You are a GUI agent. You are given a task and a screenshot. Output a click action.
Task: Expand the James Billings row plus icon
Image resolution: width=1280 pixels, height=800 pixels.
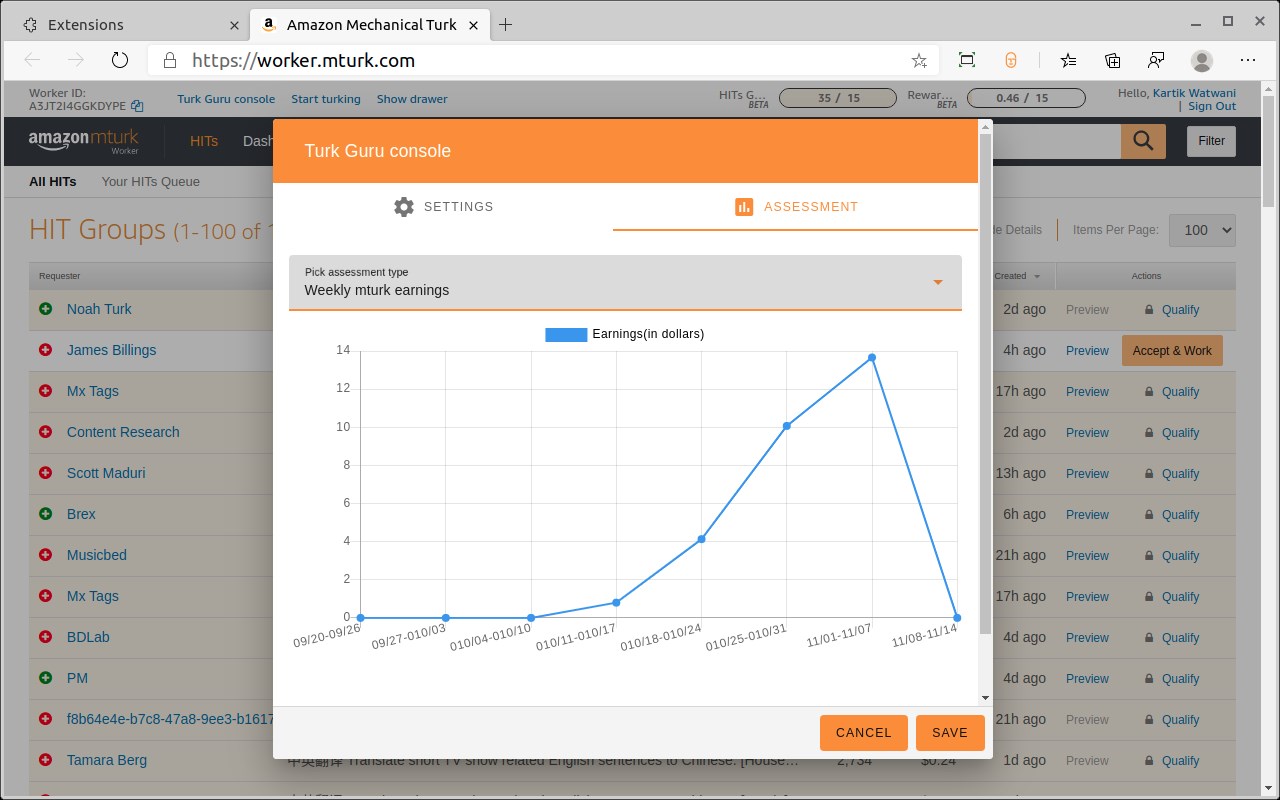click(x=45, y=350)
